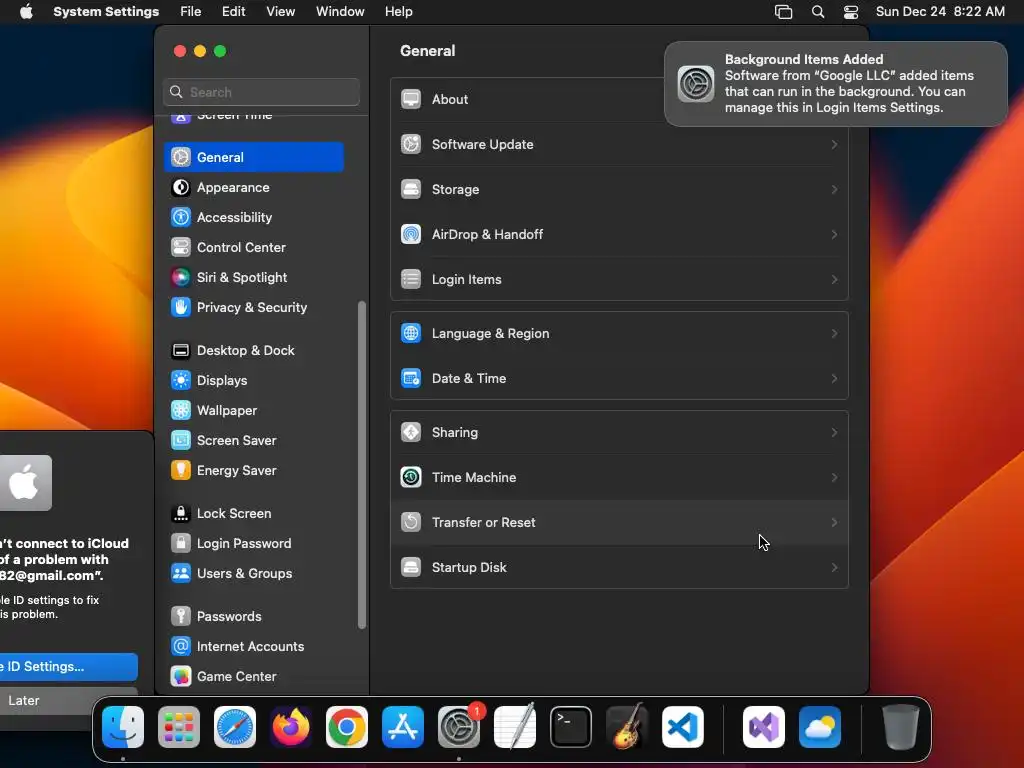Click the Sharing icon

point(411,432)
